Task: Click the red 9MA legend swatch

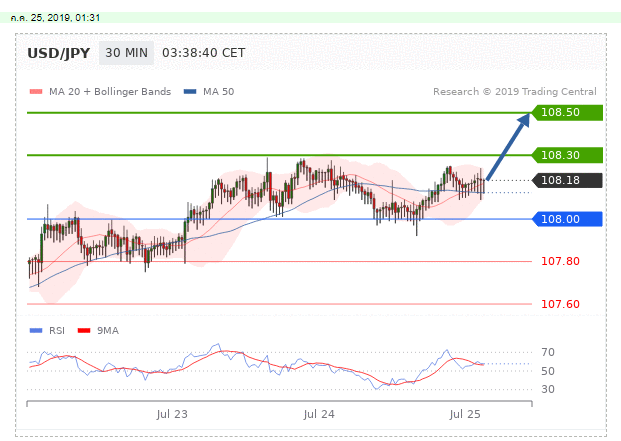Action: coord(84,331)
